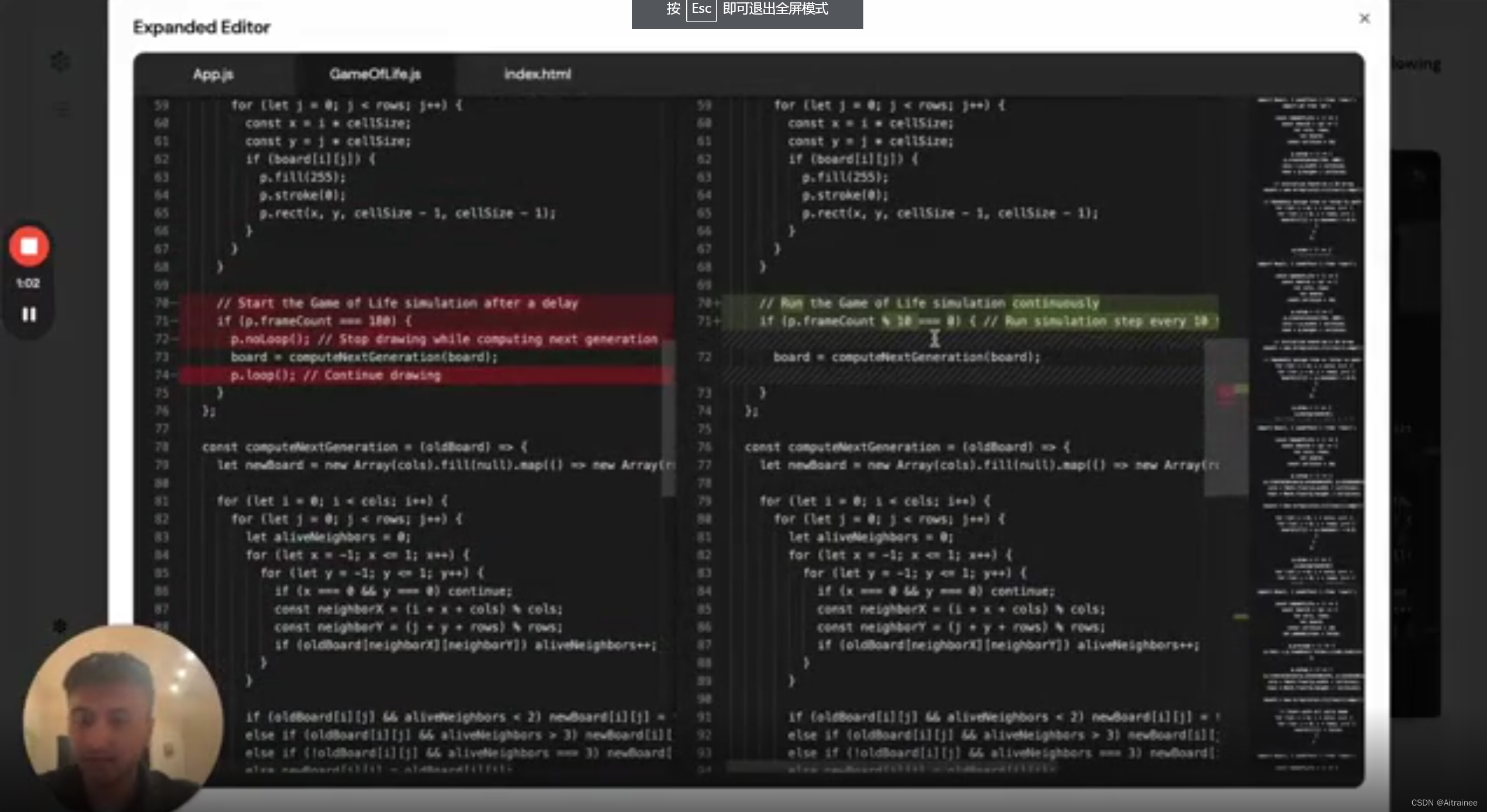This screenshot has height=812, width=1487.
Task: Click the recording timer showing 1:02
Action: 28,283
